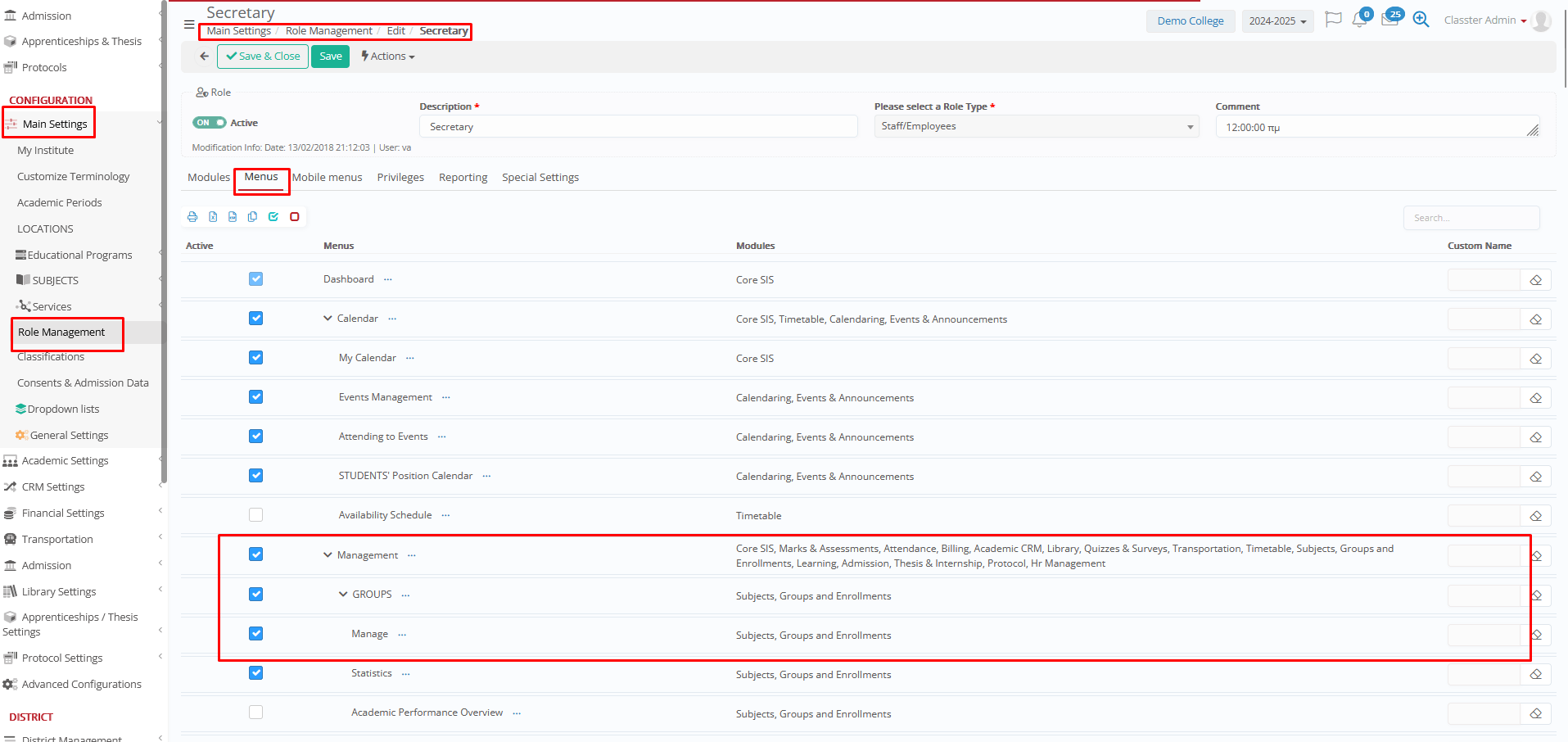This screenshot has width=1568, height=742.
Task: Open the messages envelope icon
Action: pos(1390,20)
